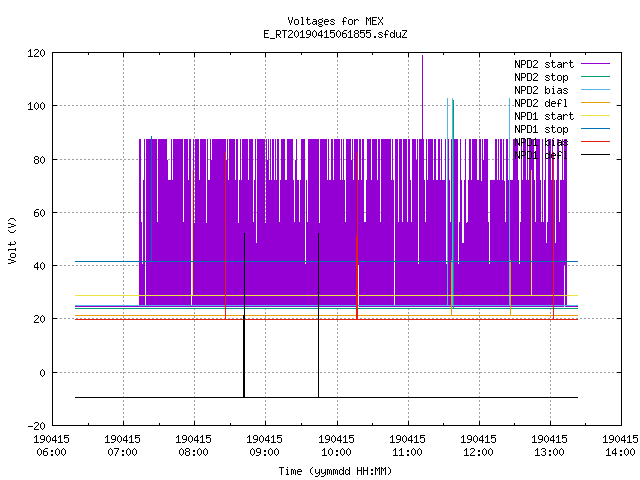Image resolution: width=640 pixels, height=480 pixels.
Task: Click the "NPD2 defl" legend label
Action: point(541,103)
